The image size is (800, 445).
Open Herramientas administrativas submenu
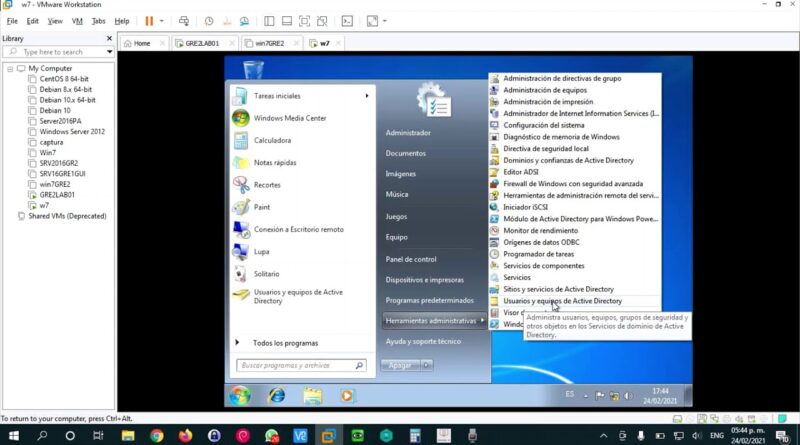pyautogui.click(x=434, y=320)
